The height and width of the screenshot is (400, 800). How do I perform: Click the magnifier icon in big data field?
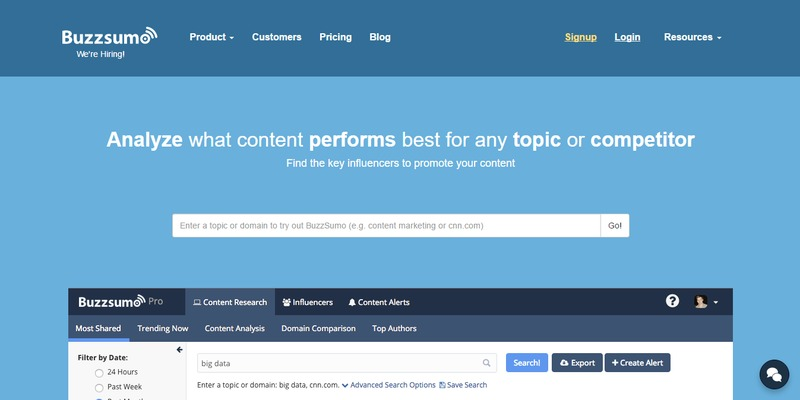pyautogui.click(x=487, y=363)
